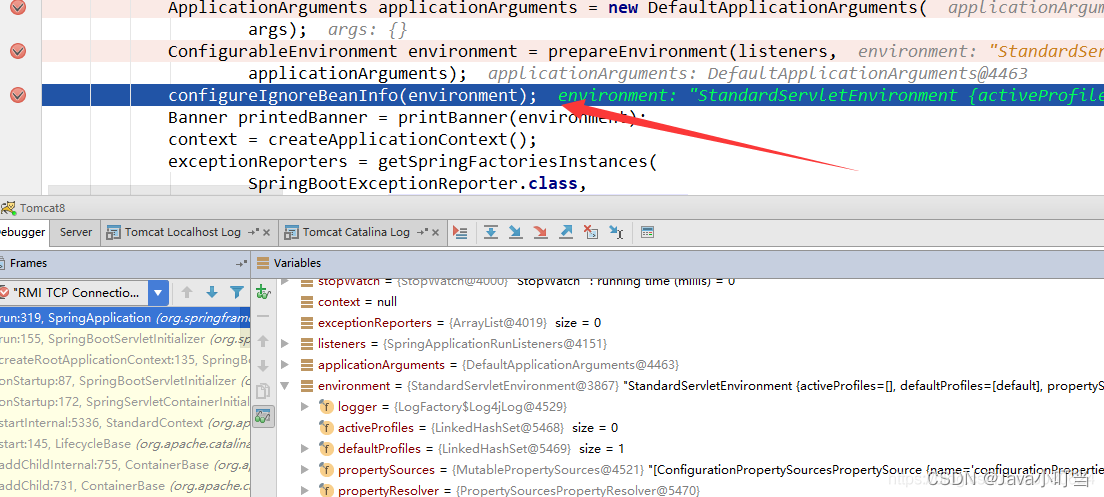1104x497 pixels.
Task: Select frame run:319, SpringApplication
Action: point(125,318)
